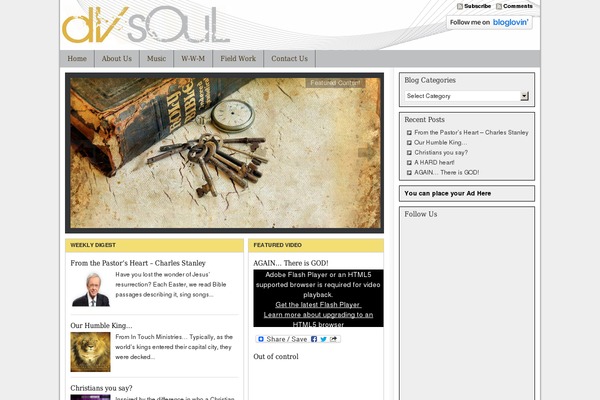
Task: Click excerpt text From In Touch Ministries
Action: point(174,347)
